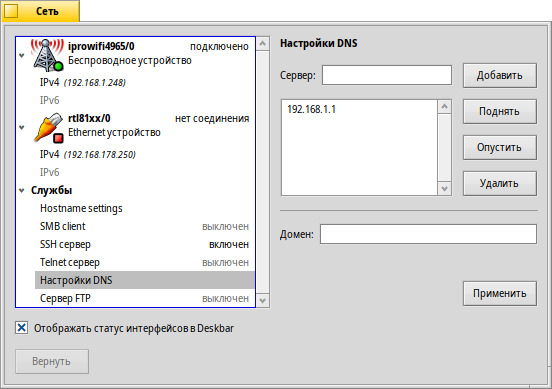Click the нет соединения status text
This screenshot has height=389, width=552.
coord(212,119)
